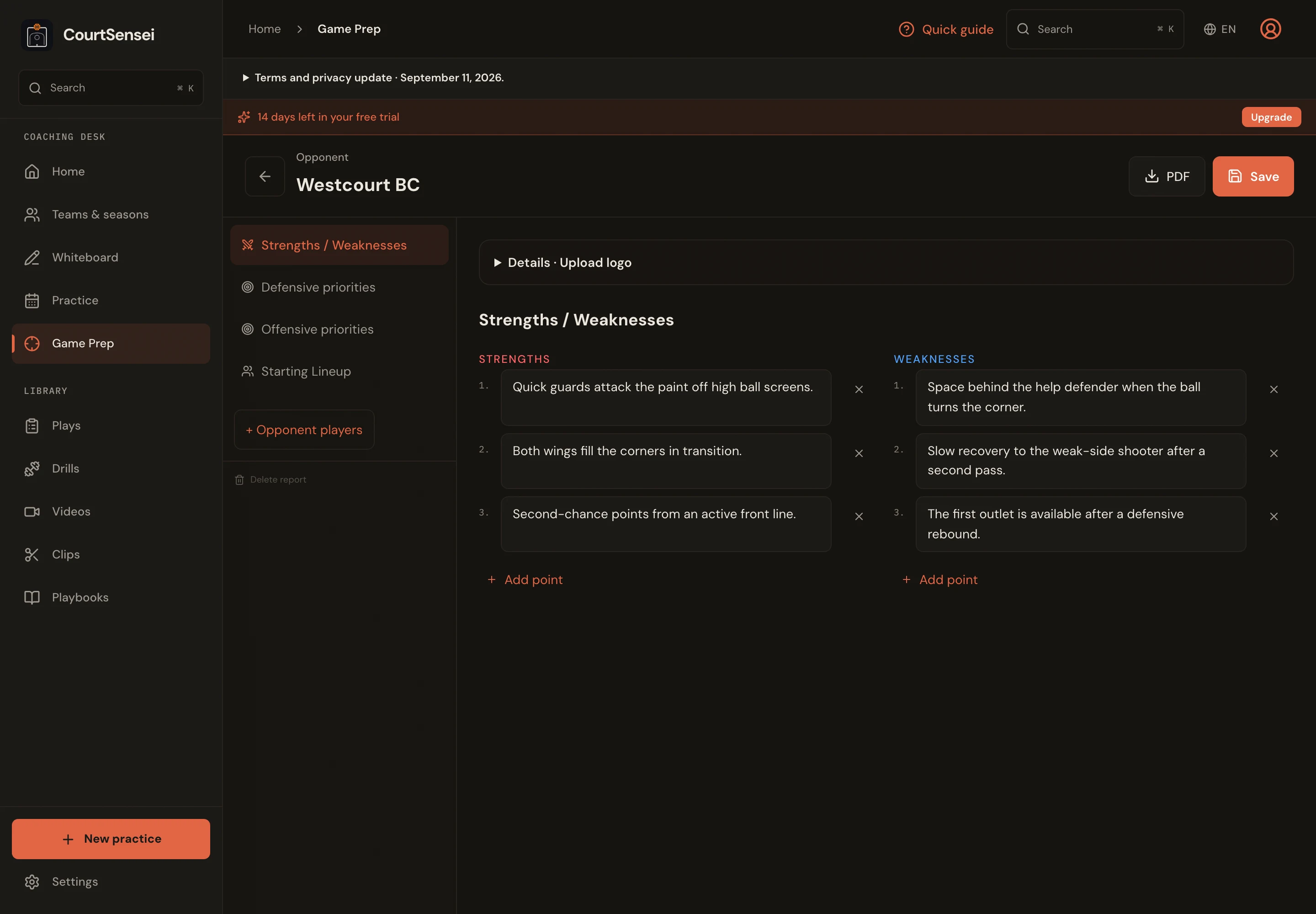This screenshot has width=1316, height=914.
Task: Add point under Strengths
Action: click(525, 579)
